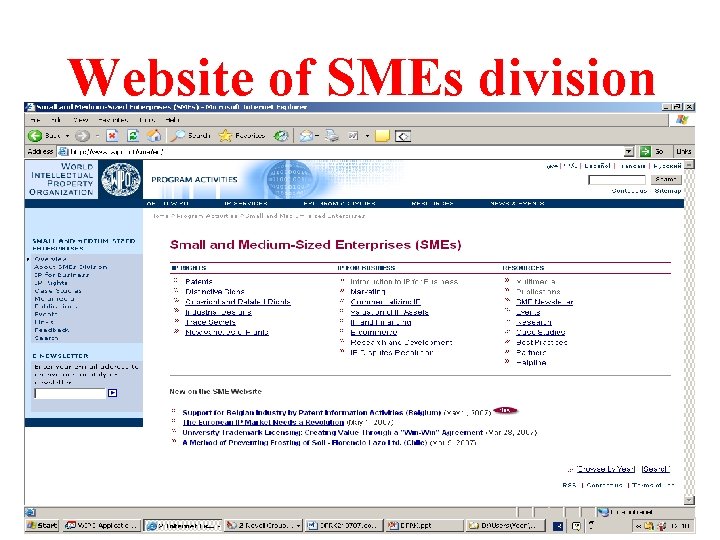Open the Favorites menu
This screenshot has width=720, height=540.
[113, 120]
